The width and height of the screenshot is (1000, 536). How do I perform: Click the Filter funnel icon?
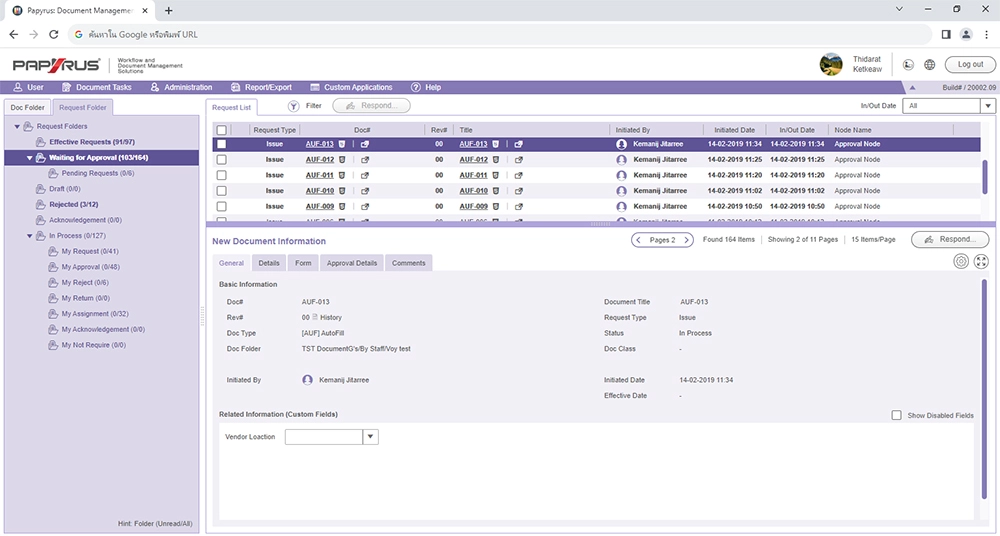[x=294, y=105]
